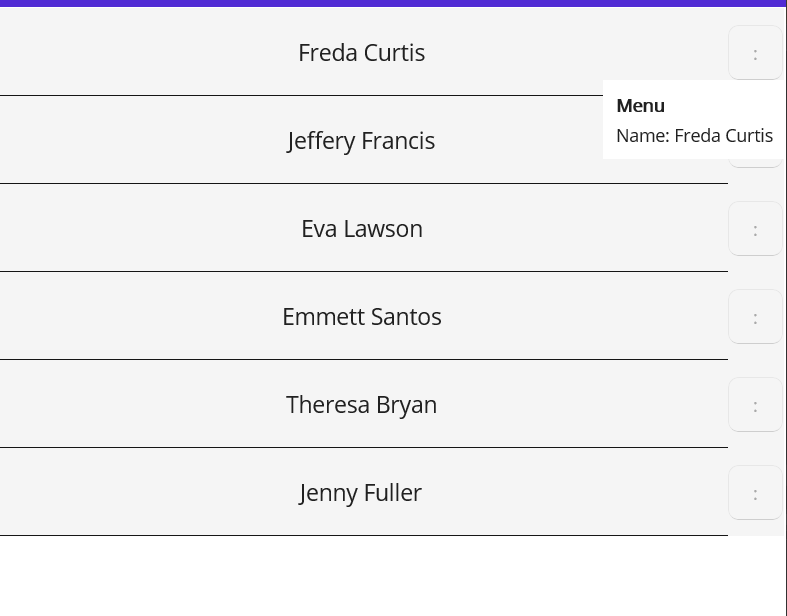Image resolution: width=787 pixels, height=616 pixels.
Task: Click Emmett Santos's three-dot menu button
Action: [x=755, y=317]
